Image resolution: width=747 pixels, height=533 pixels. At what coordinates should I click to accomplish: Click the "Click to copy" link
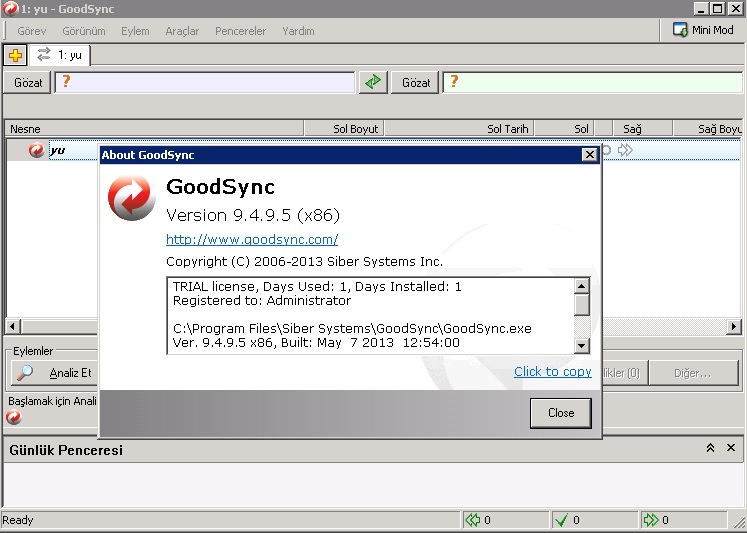coord(552,371)
